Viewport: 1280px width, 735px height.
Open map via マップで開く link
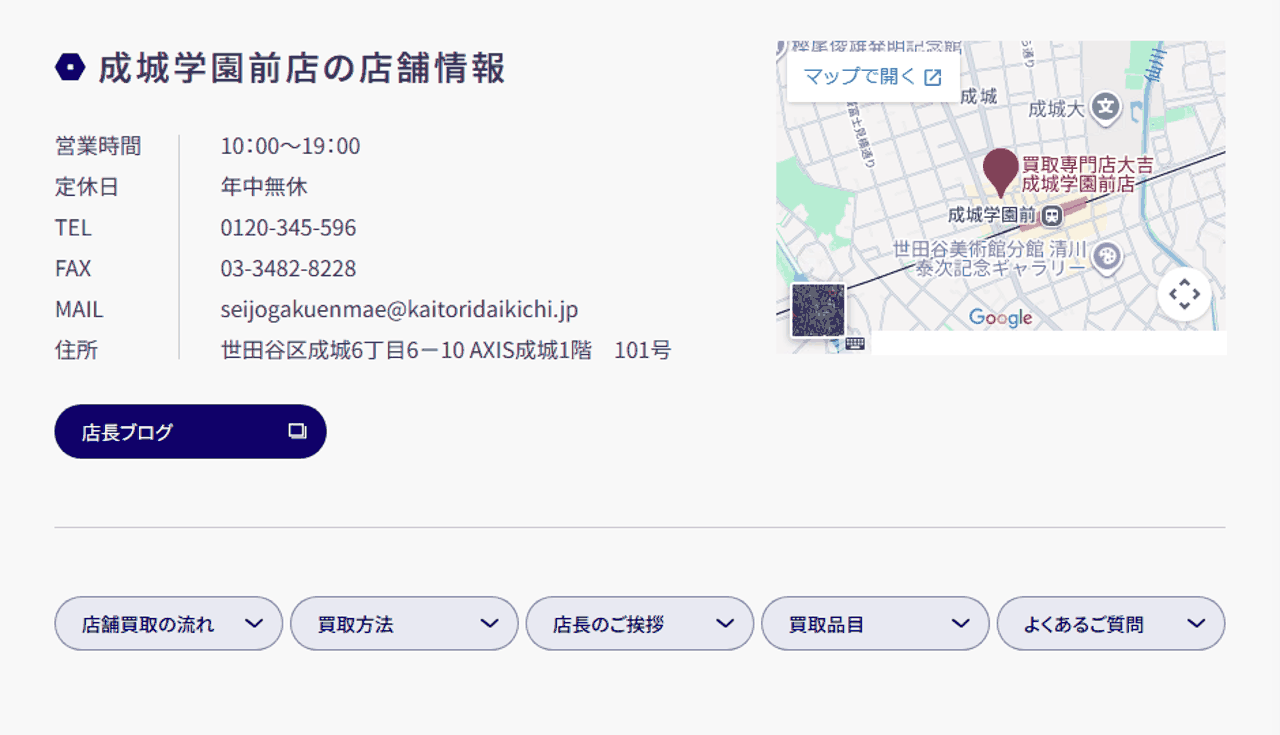(x=873, y=77)
